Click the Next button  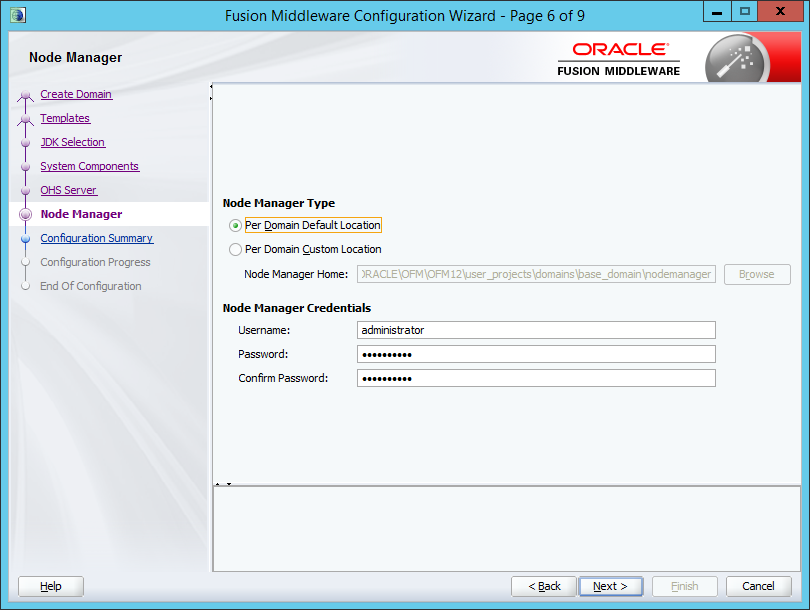point(610,586)
